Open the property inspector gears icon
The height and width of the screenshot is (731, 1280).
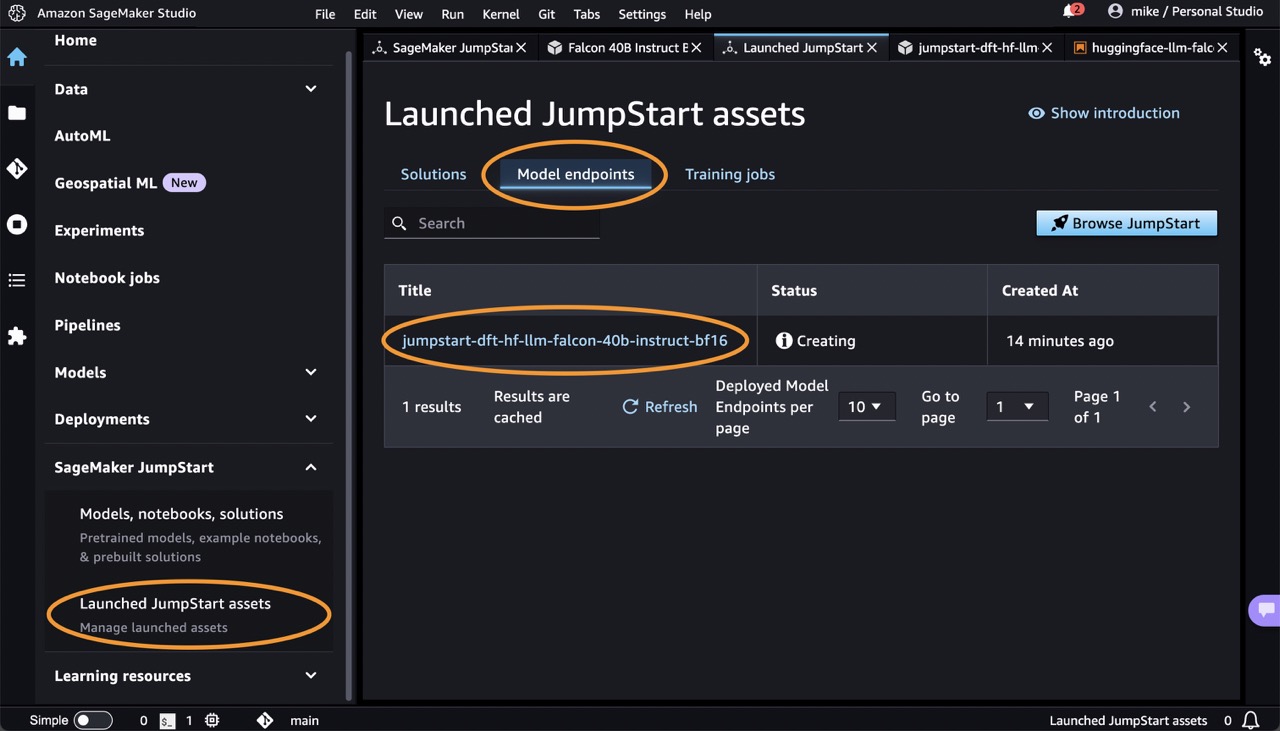[x=1263, y=57]
